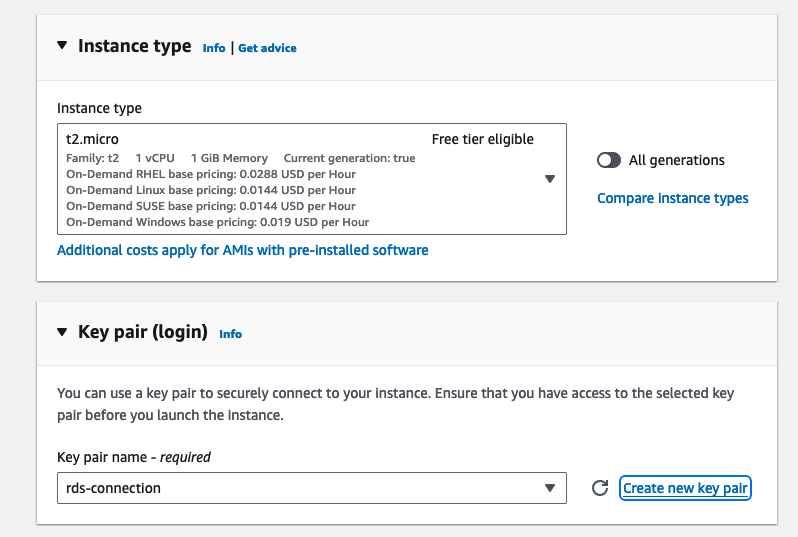Click Create new key pair button
The width and height of the screenshot is (798, 537).
click(x=685, y=488)
